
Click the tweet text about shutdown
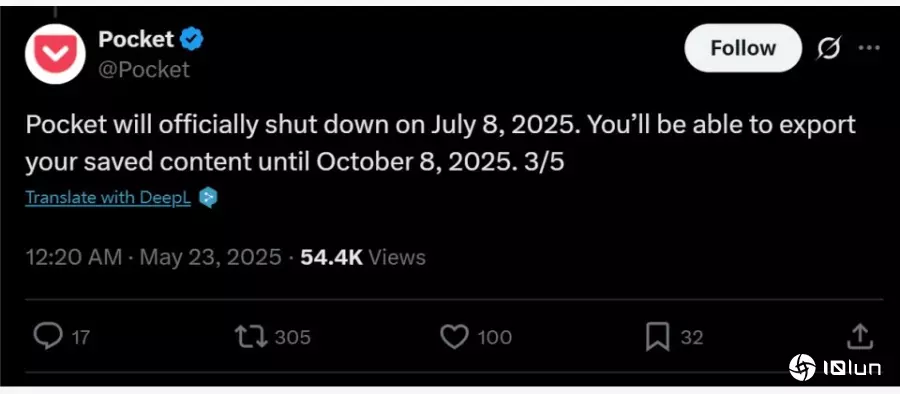[440, 144]
